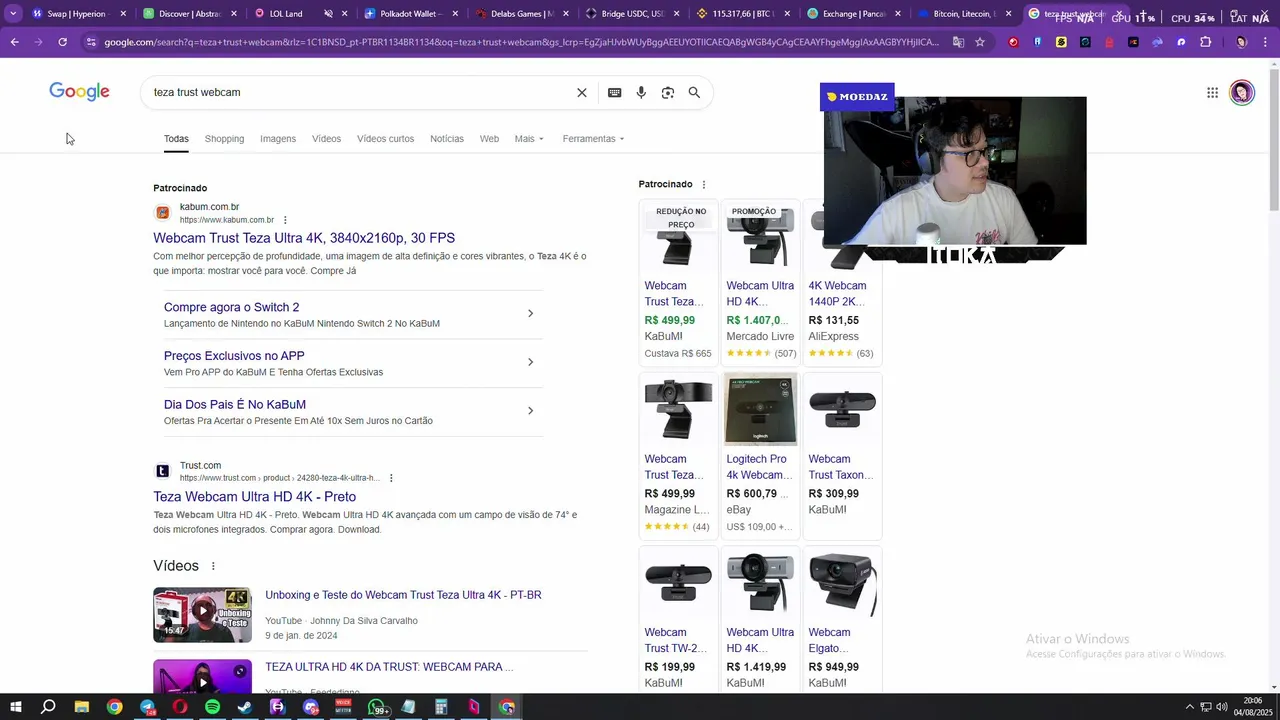Viewport: 1280px width, 720px height.
Task: Switch to the Delabs Games browser tab
Action: point(520,14)
